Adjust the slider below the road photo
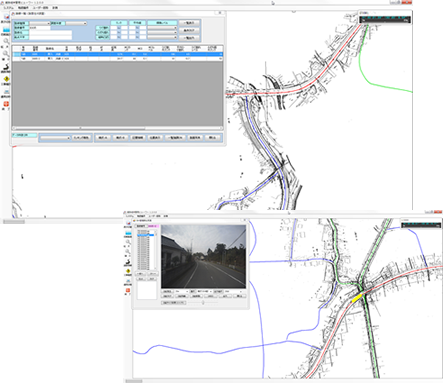This screenshot has height=383, width=443. tap(203, 303)
